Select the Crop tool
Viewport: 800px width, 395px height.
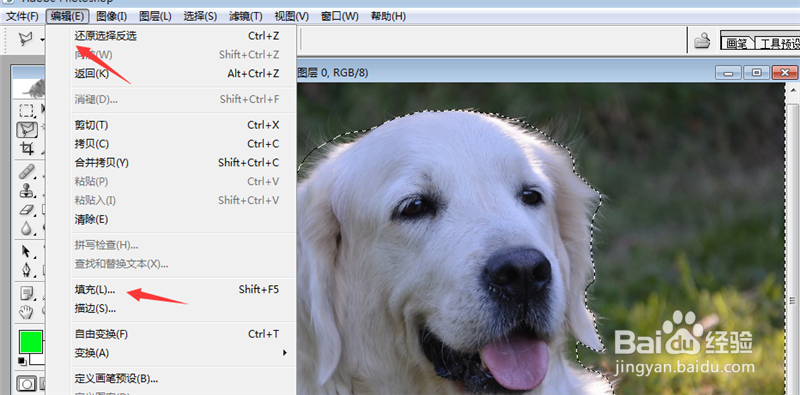pyautogui.click(x=27, y=149)
